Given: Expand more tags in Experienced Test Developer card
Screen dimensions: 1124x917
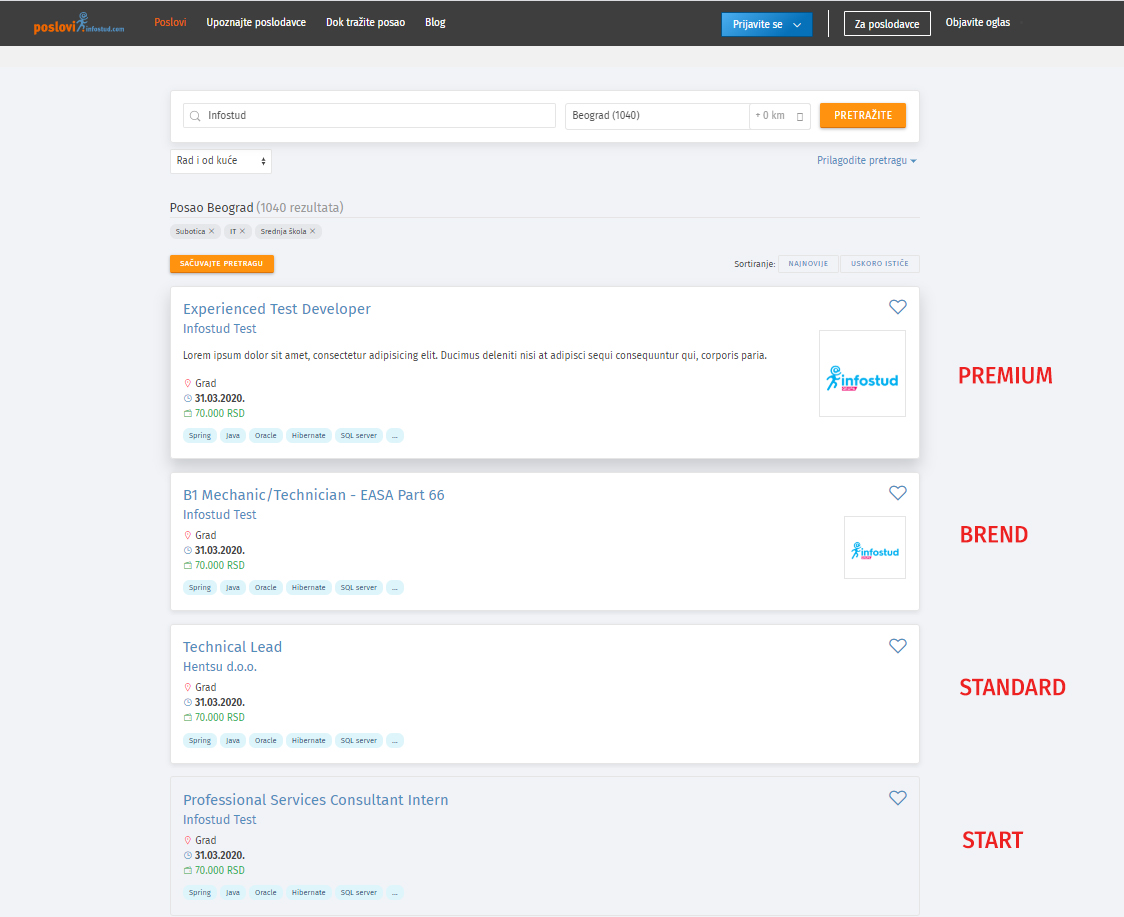Looking at the screenshot, I should (x=394, y=435).
